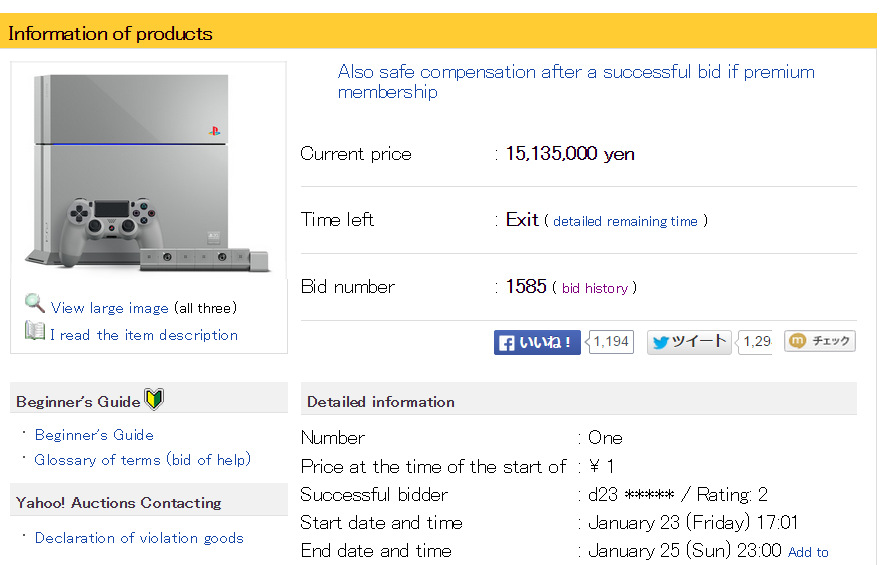The width and height of the screenshot is (889, 565).
Task: Click the Add to link by end date
Action: pos(808,552)
